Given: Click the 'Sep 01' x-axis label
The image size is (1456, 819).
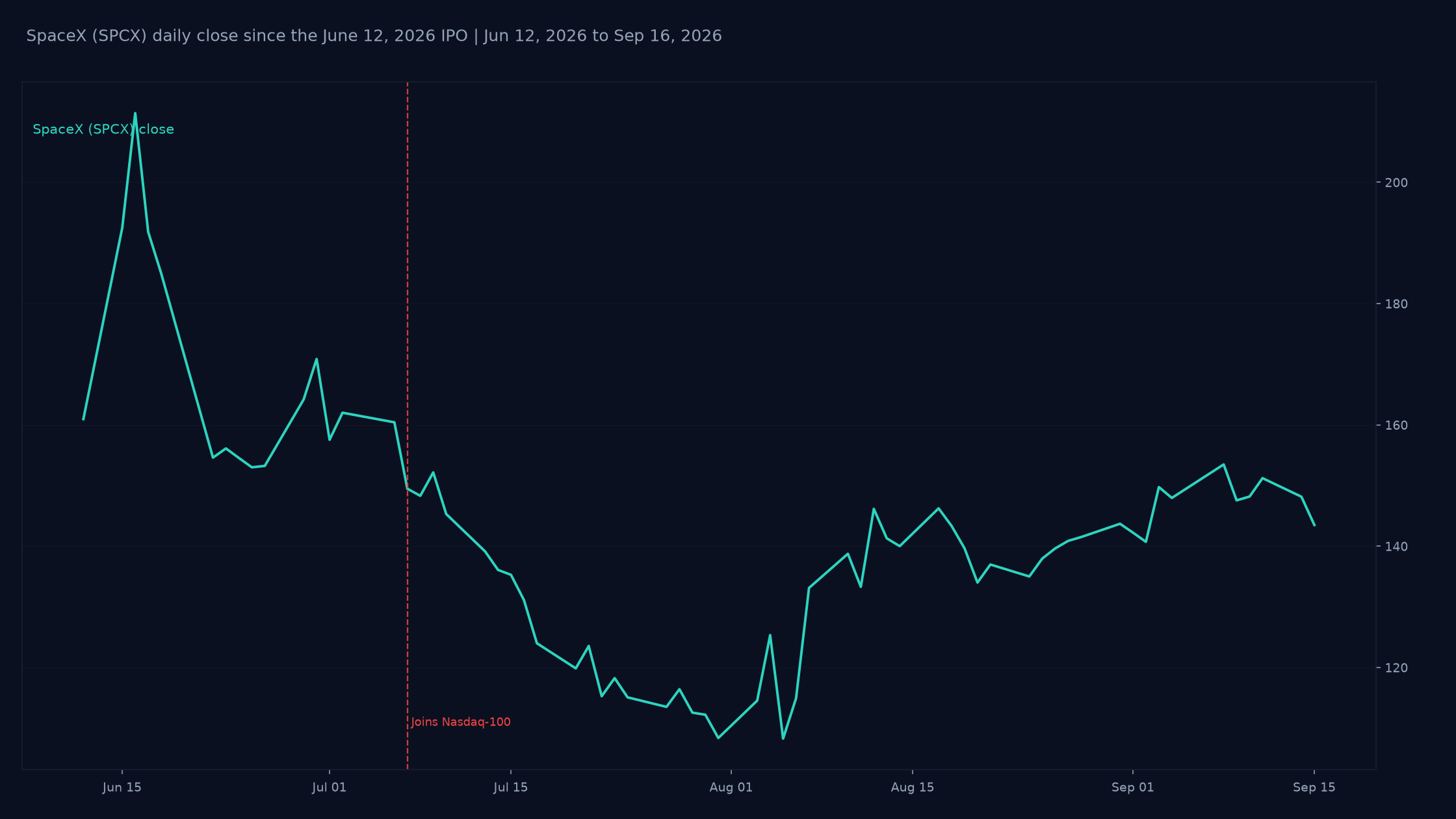Looking at the screenshot, I should coord(1133,788).
